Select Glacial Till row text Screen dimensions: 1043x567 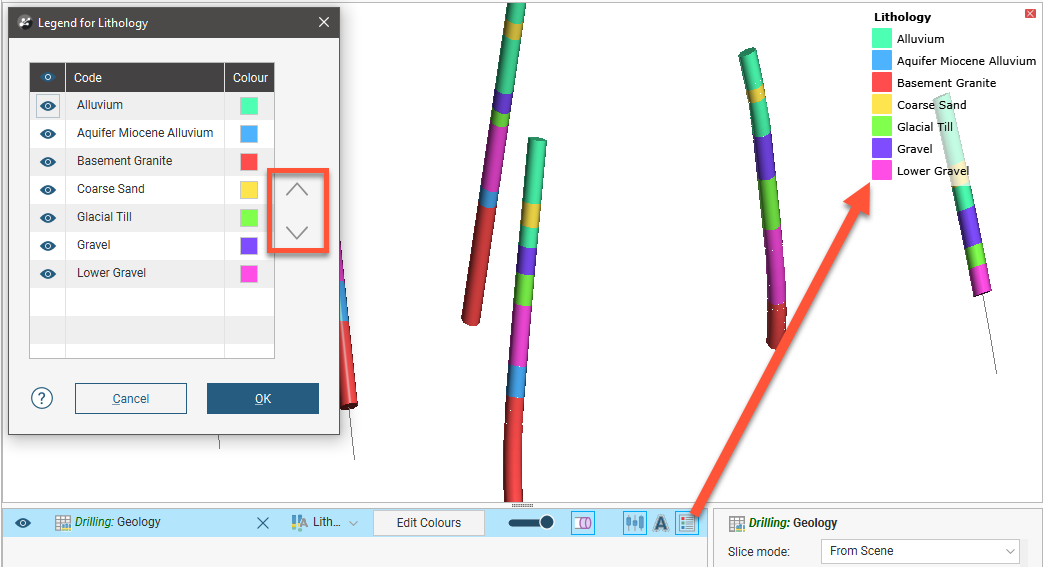tap(104, 217)
